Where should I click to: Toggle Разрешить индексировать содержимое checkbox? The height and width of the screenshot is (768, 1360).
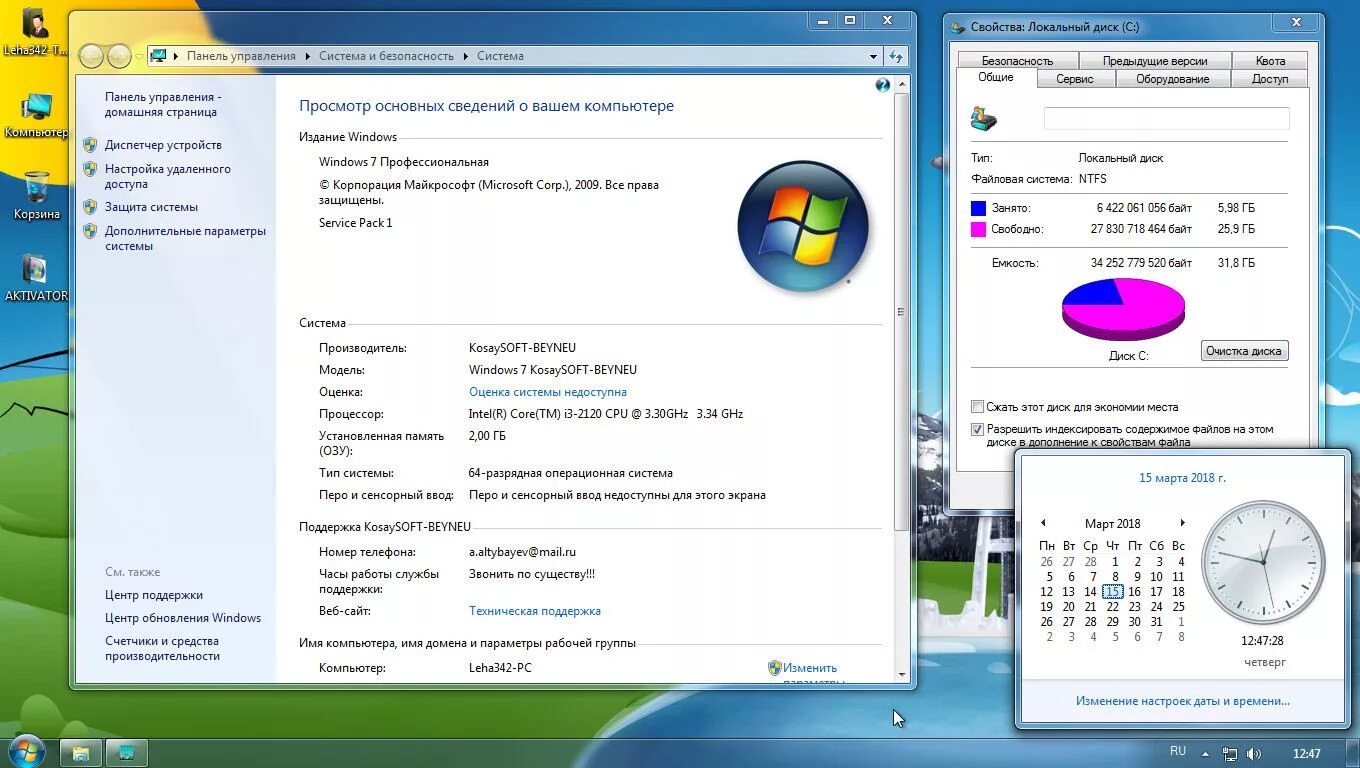[x=977, y=430]
